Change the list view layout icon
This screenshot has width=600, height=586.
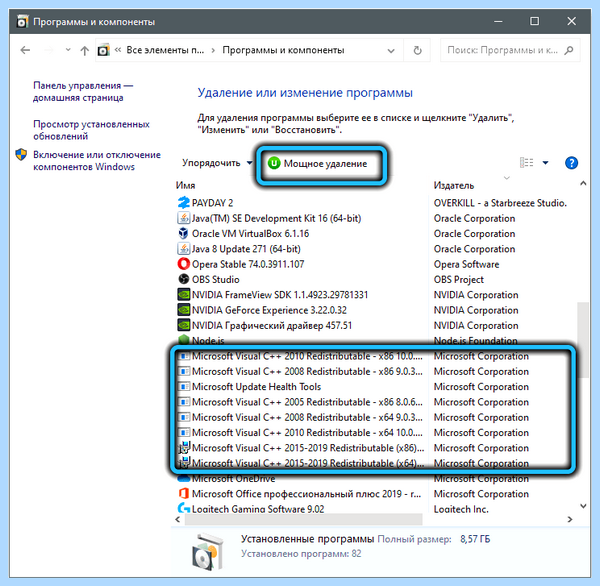tap(526, 163)
